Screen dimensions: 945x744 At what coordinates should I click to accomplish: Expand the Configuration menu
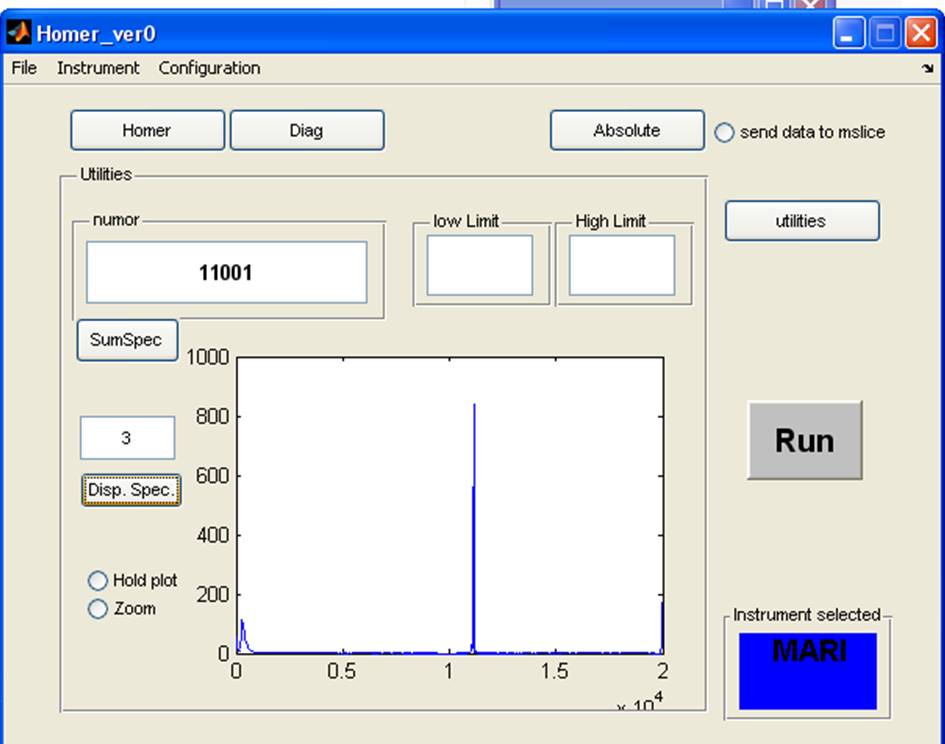coord(209,68)
